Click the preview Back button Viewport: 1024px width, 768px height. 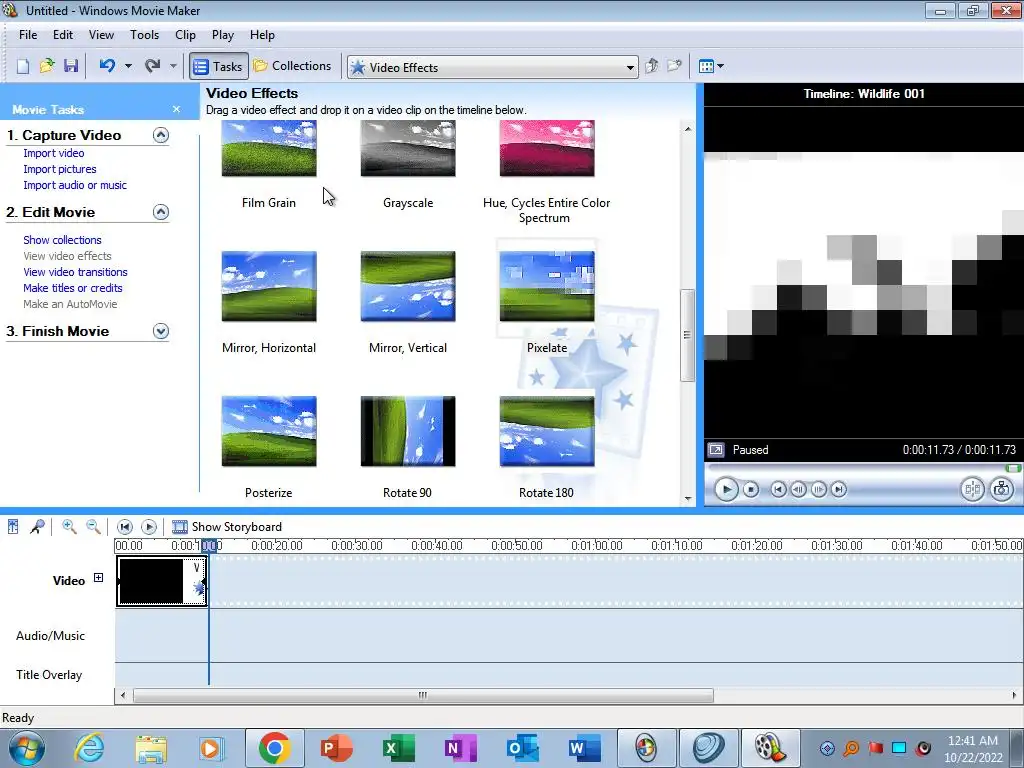pyautogui.click(x=778, y=489)
